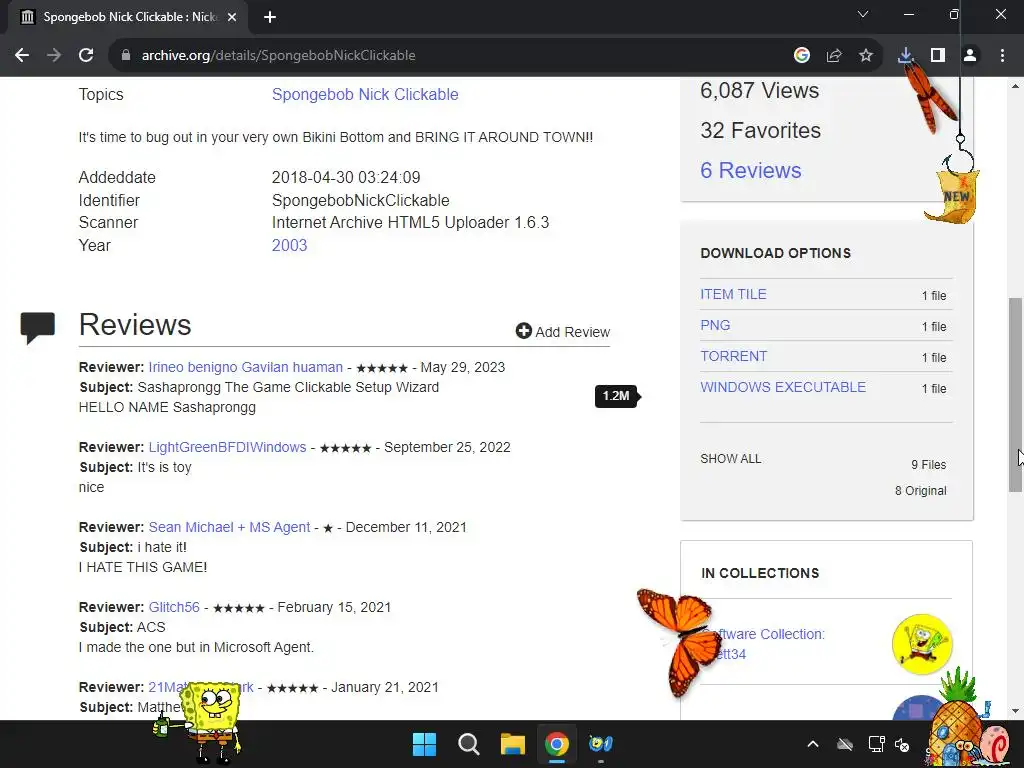Select the Identifier value SpongebobNickClickable

(360, 200)
